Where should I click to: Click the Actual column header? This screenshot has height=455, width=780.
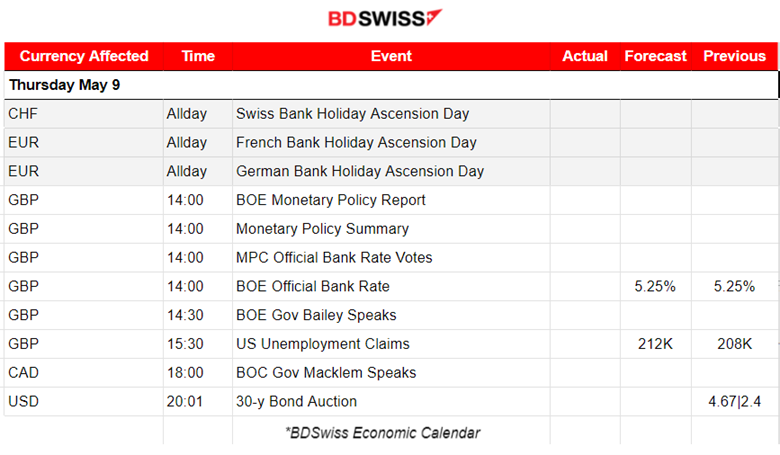tap(585, 56)
